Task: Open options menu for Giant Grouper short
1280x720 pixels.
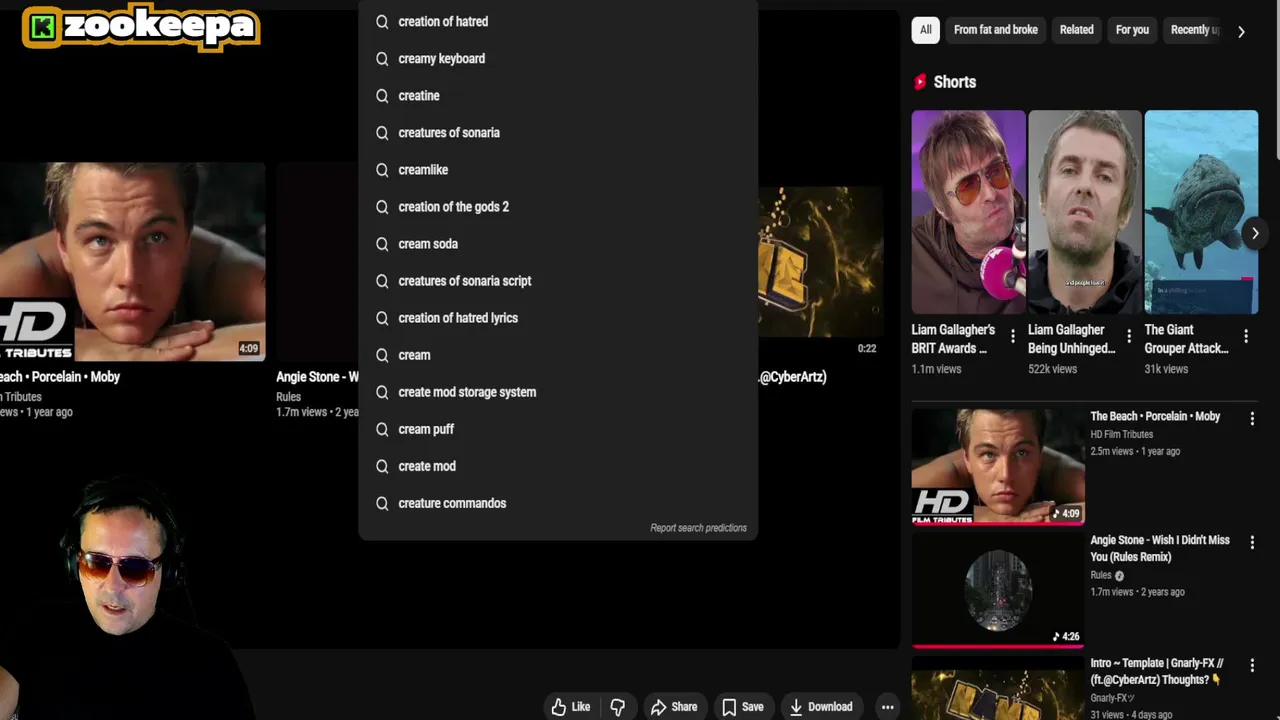Action: tap(1246, 336)
